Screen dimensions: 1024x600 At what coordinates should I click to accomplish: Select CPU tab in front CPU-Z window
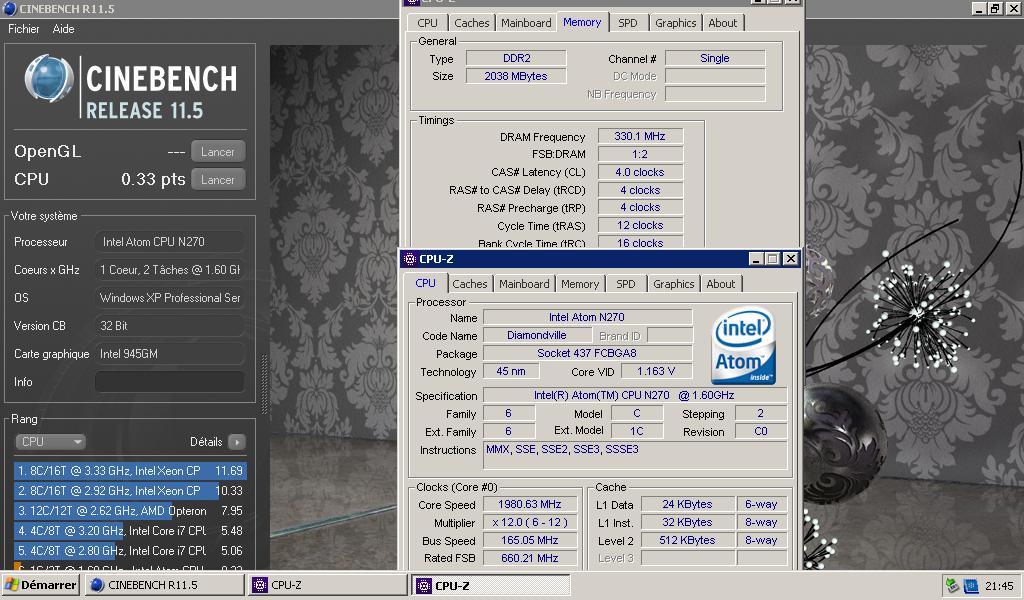425,283
